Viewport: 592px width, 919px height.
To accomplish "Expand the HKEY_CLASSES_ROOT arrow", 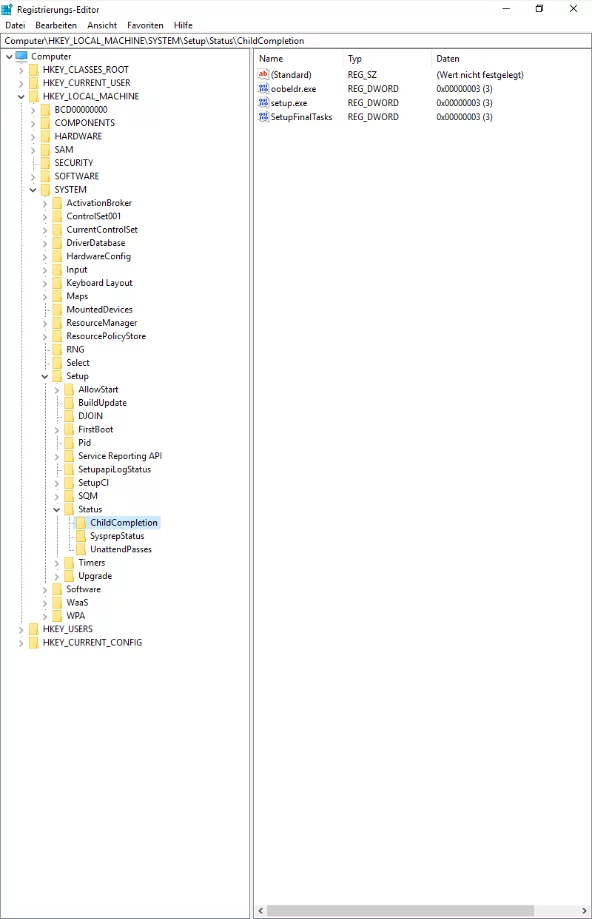I will coord(21,70).
